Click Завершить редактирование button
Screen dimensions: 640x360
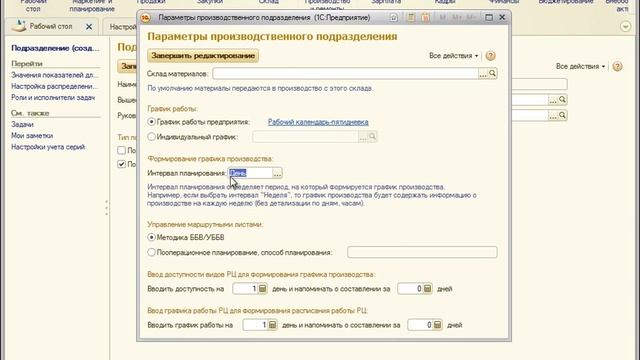click(203, 56)
